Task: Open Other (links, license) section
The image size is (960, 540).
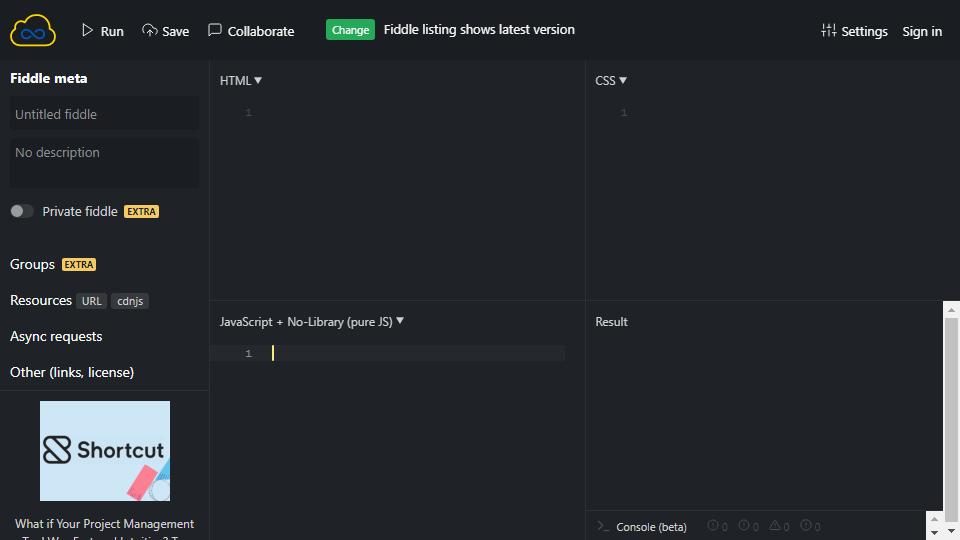Action: coord(72,372)
